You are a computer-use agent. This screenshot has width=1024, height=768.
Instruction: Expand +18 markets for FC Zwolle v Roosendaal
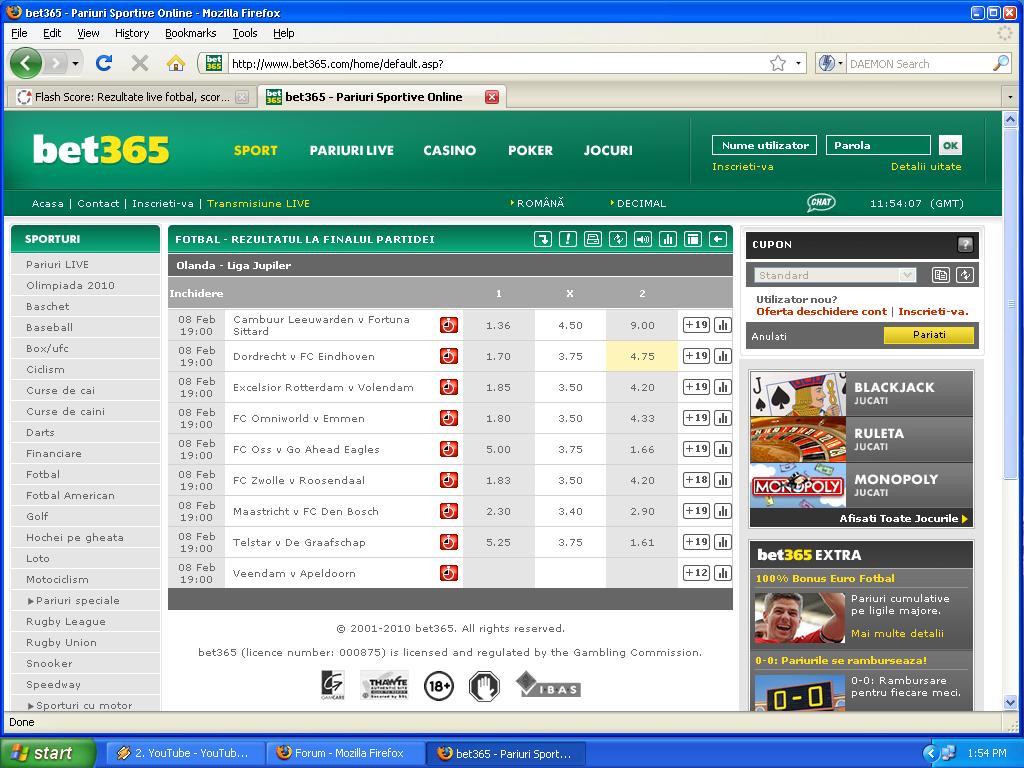click(x=696, y=480)
